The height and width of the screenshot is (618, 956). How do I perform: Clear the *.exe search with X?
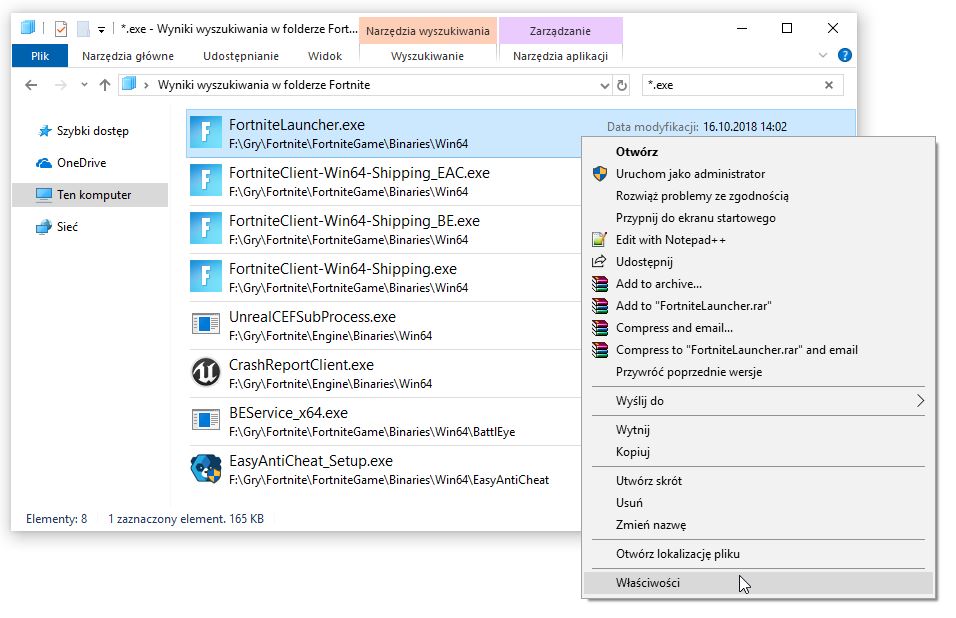[829, 85]
